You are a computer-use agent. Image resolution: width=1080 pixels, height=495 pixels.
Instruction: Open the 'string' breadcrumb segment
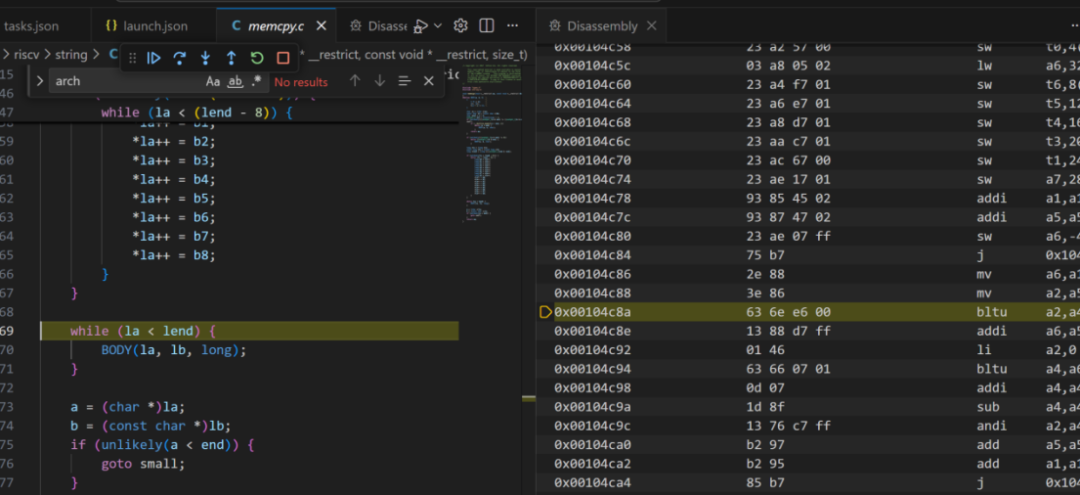click(x=71, y=54)
